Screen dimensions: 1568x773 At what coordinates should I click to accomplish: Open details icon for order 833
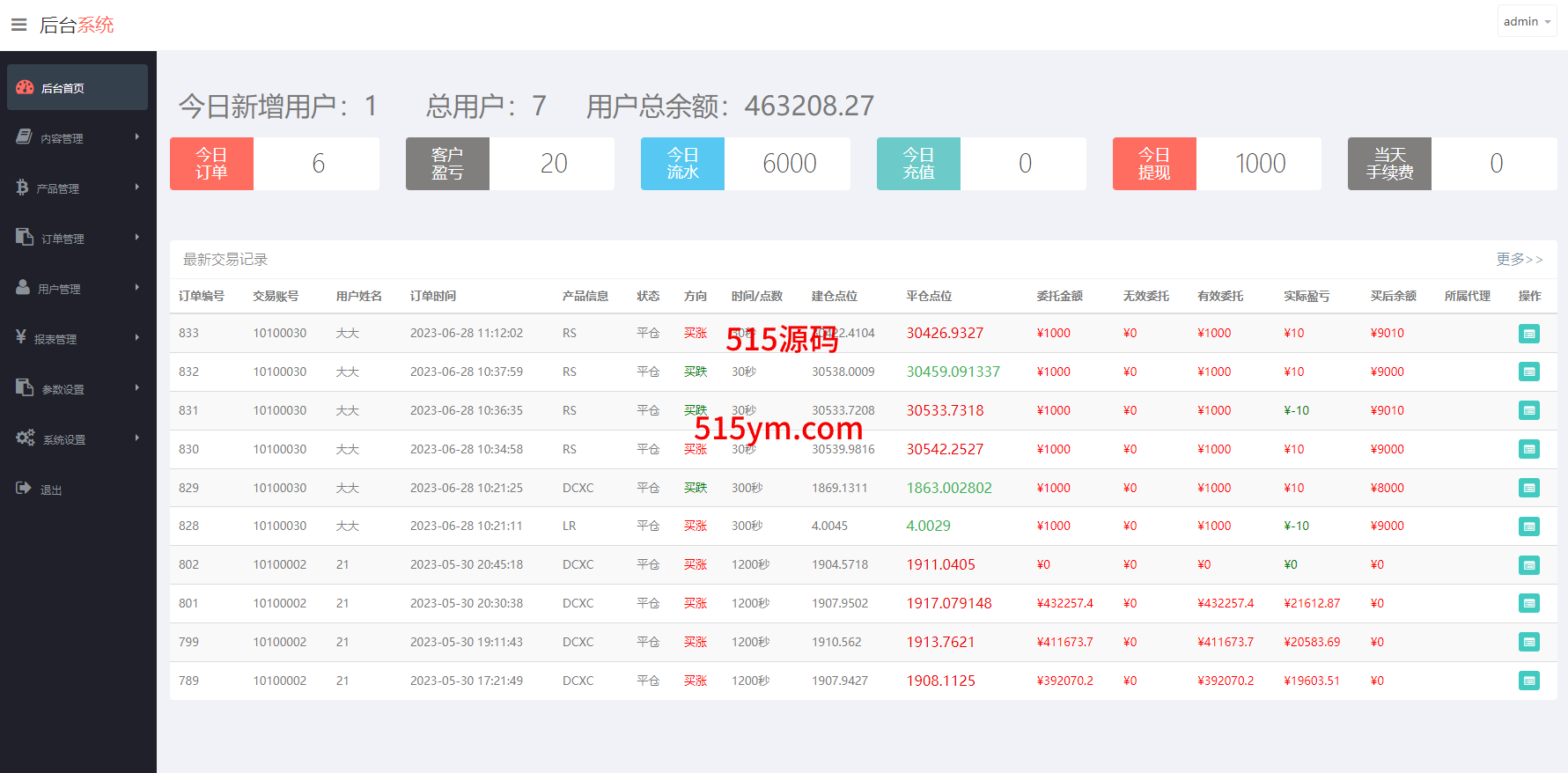(1528, 334)
